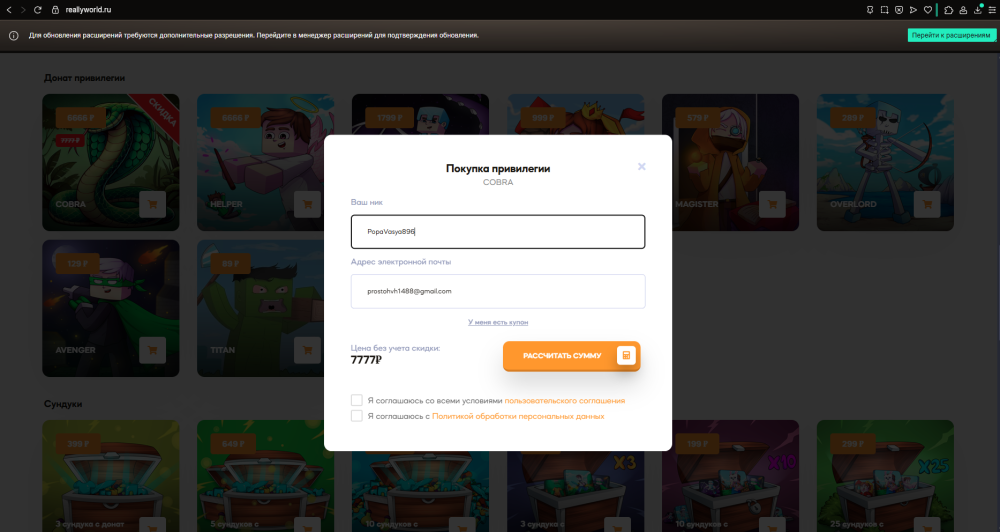
Task: Click the 999 ₽ price tag
Action: point(544,118)
